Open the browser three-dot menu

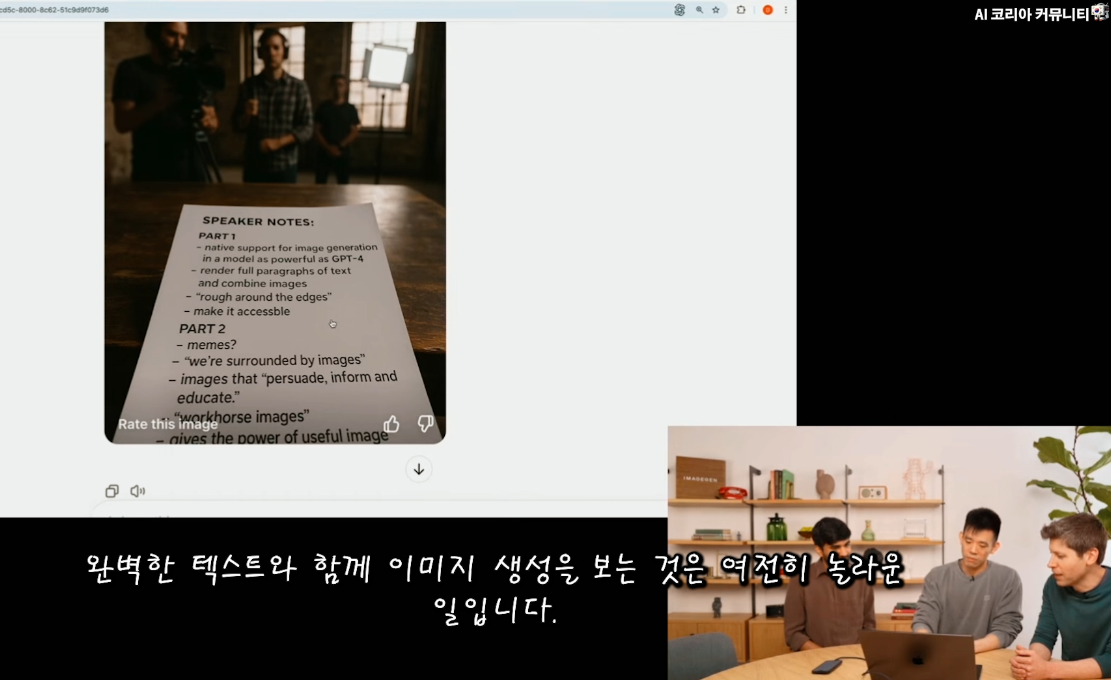(786, 10)
